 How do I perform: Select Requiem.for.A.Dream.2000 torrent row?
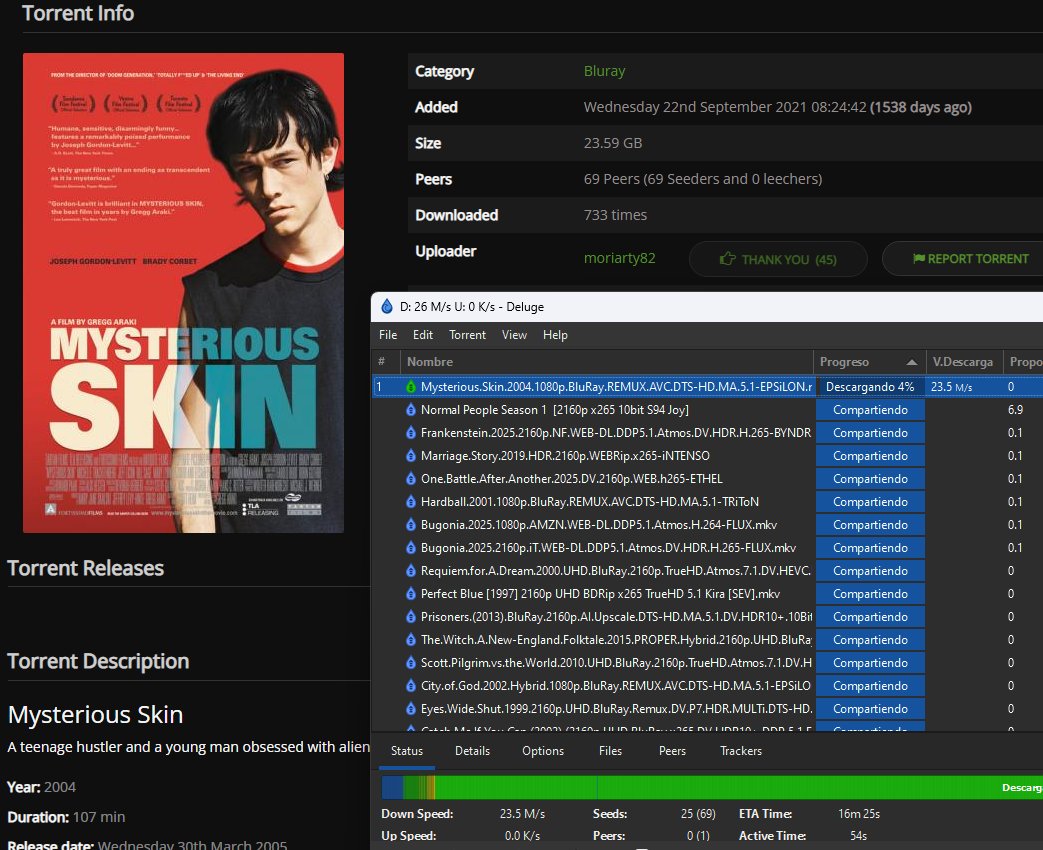707,571
